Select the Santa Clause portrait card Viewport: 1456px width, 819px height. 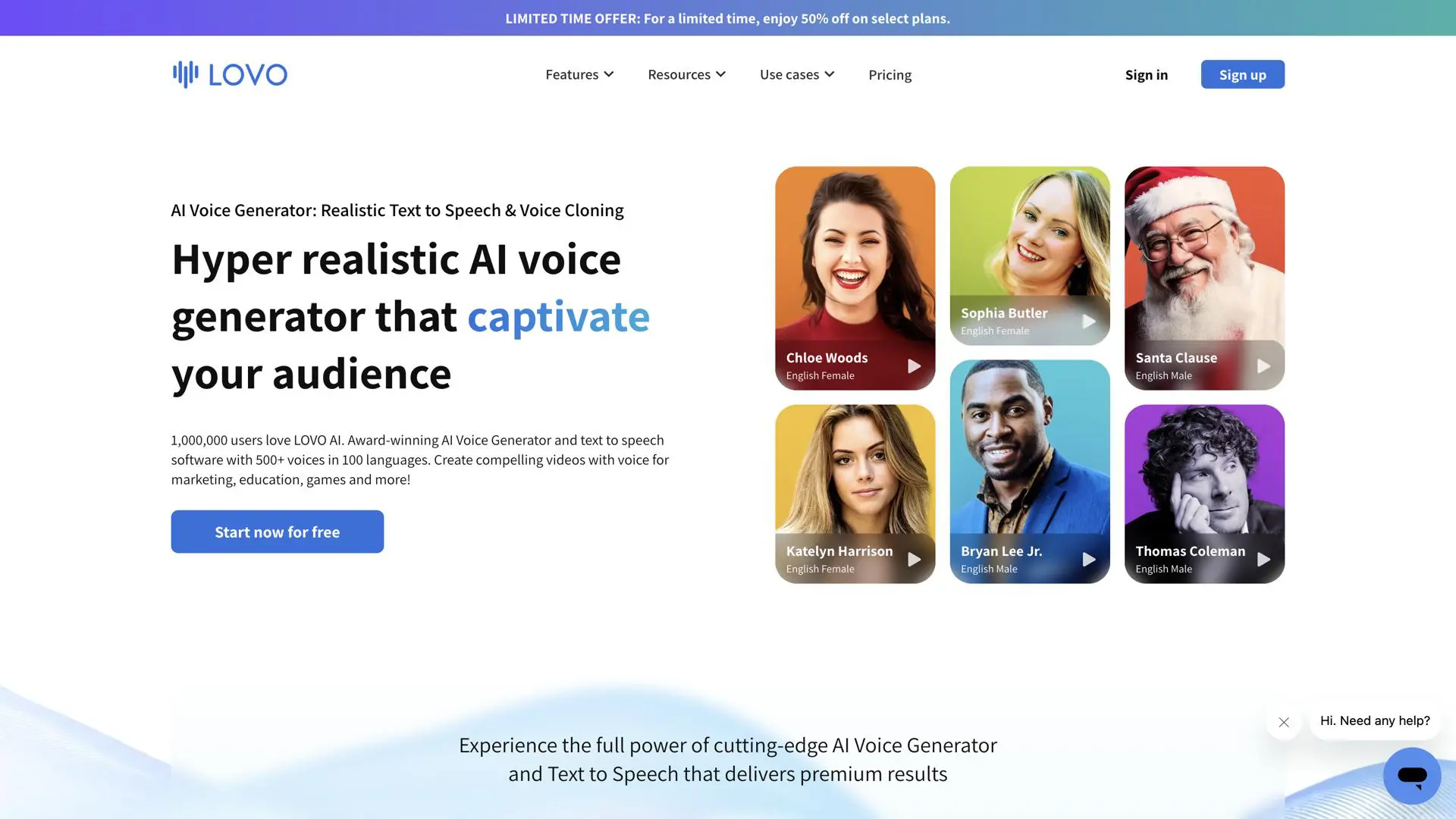tap(1204, 278)
